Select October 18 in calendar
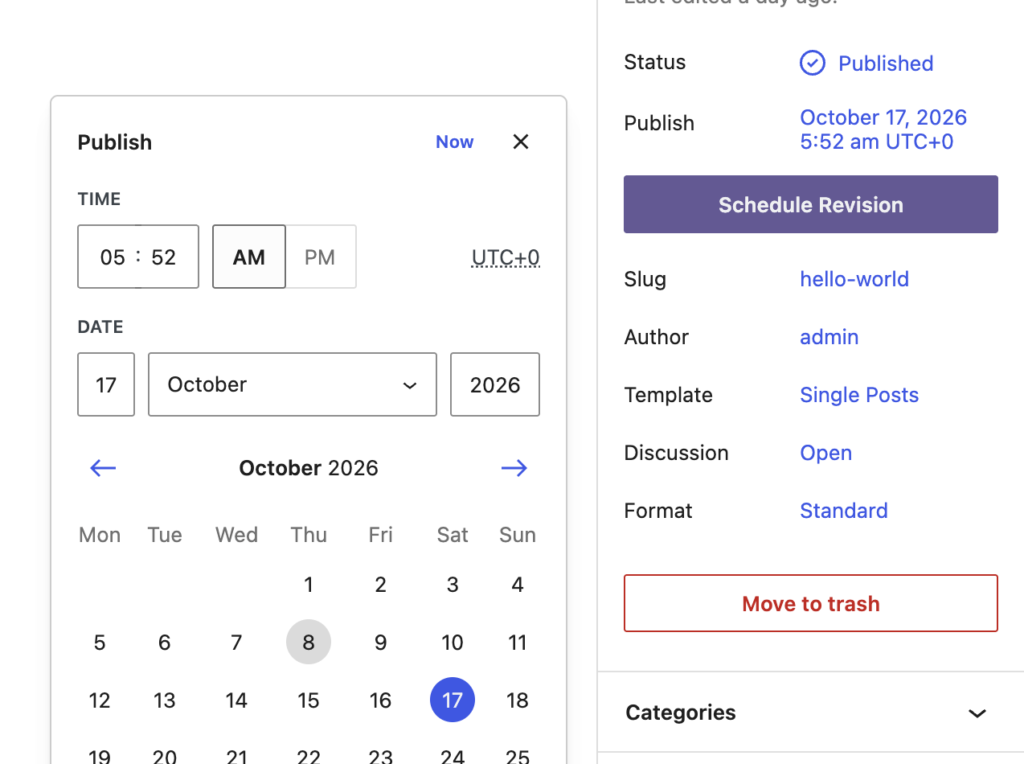Image resolution: width=1024 pixels, height=764 pixels. (x=517, y=700)
